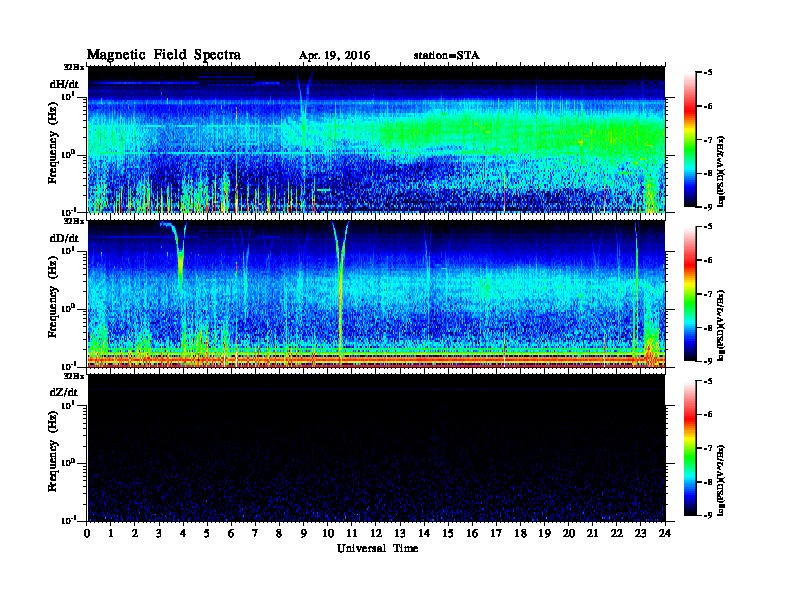Screen dimensions: 792x612
Task: Click hour tick label "22" on time axis
Action: pyautogui.click(x=616, y=533)
